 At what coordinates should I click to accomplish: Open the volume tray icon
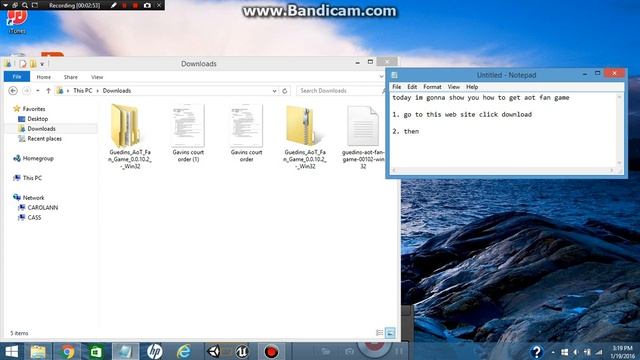[576, 352]
